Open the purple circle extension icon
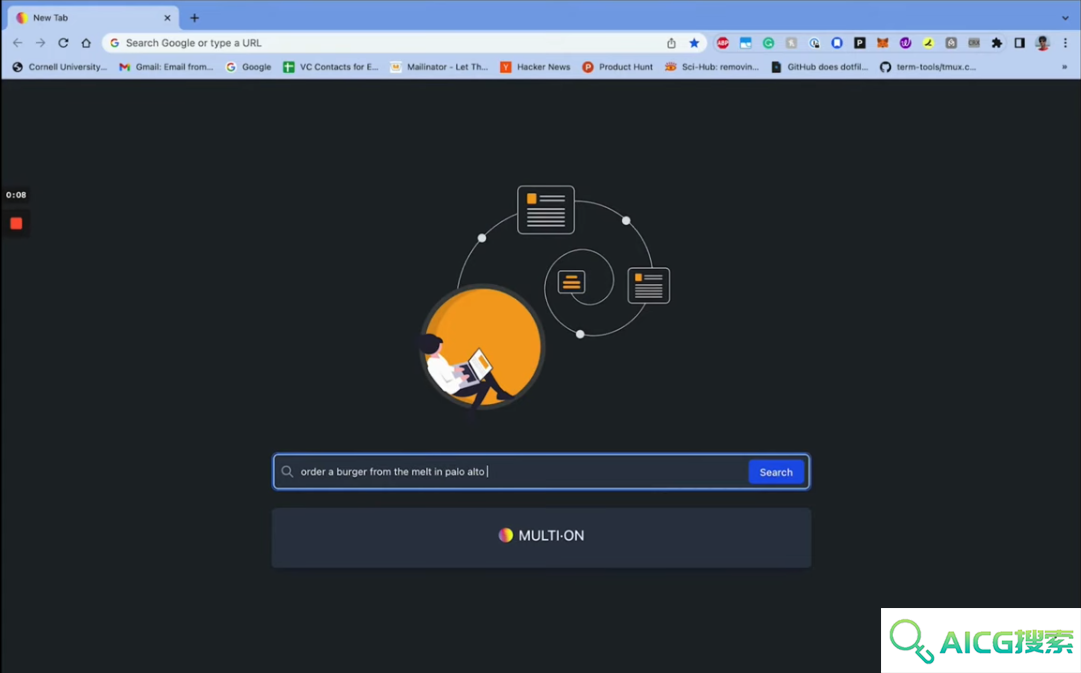This screenshot has height=673, width=1081. [905, 43]
